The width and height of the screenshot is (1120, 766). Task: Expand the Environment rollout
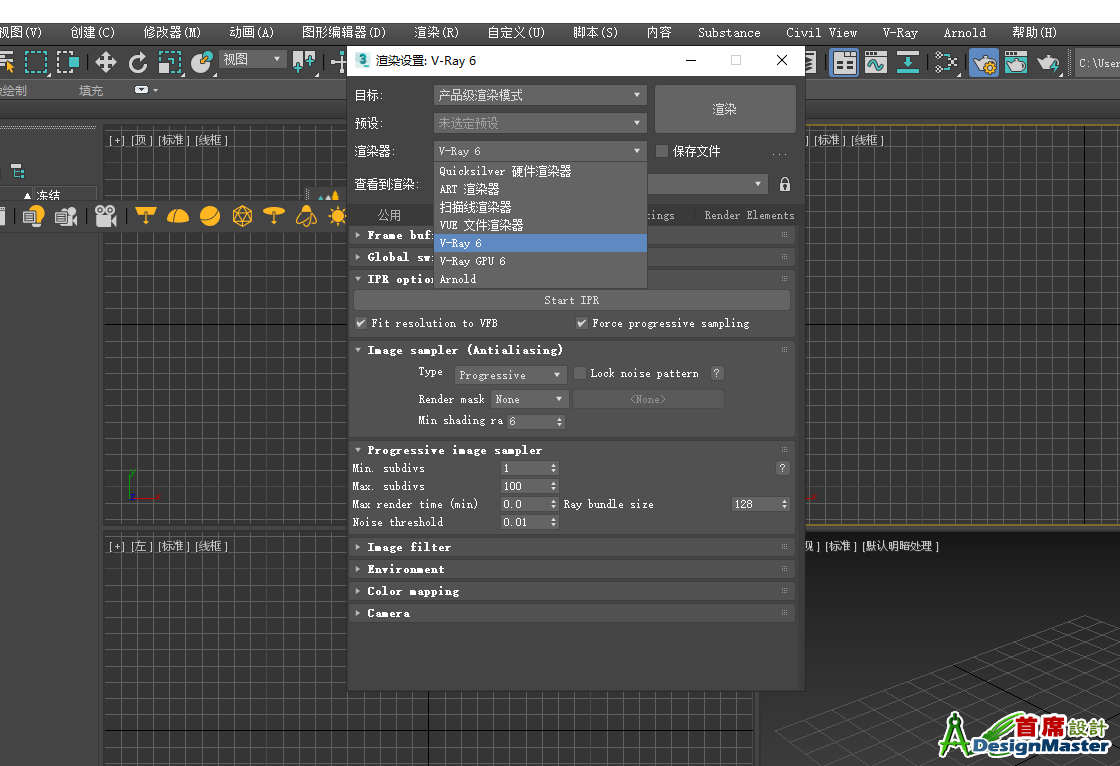pyautogui.click(x=571, y=569)
